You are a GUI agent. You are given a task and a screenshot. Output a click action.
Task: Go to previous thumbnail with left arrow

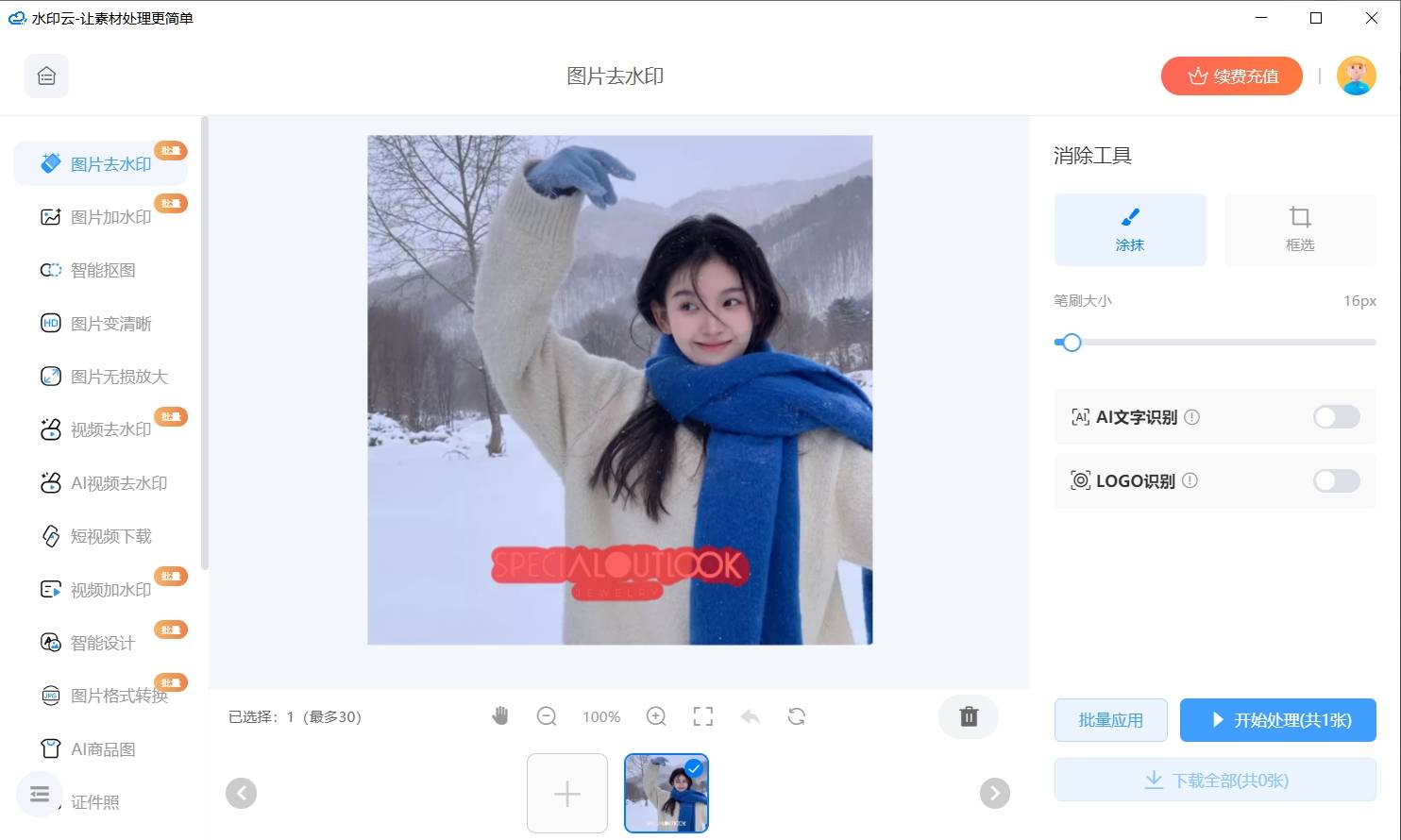(x=241, y=794)
